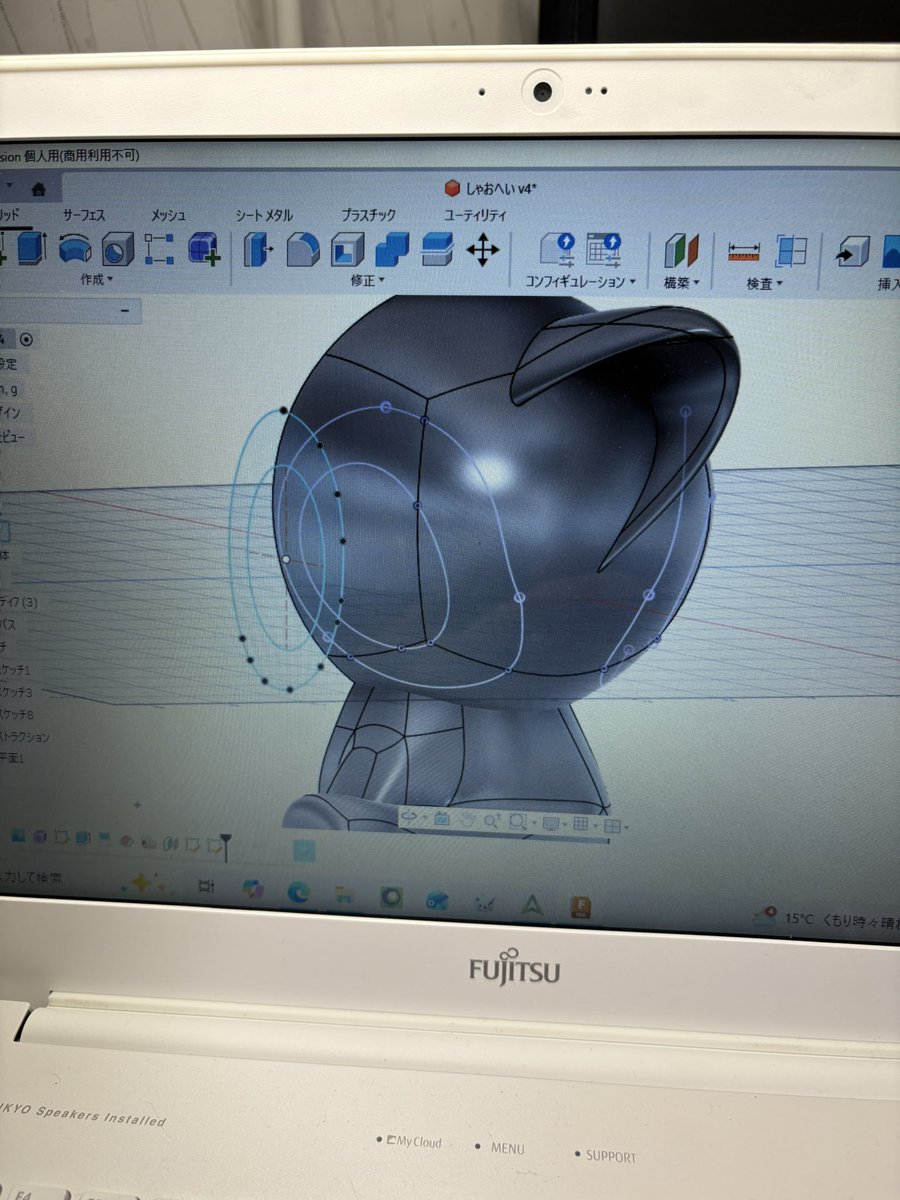900x1200 pixels.
Task: Select the Extrude tool in Create group
Action: pyautogui.click(x=31, y=247)
